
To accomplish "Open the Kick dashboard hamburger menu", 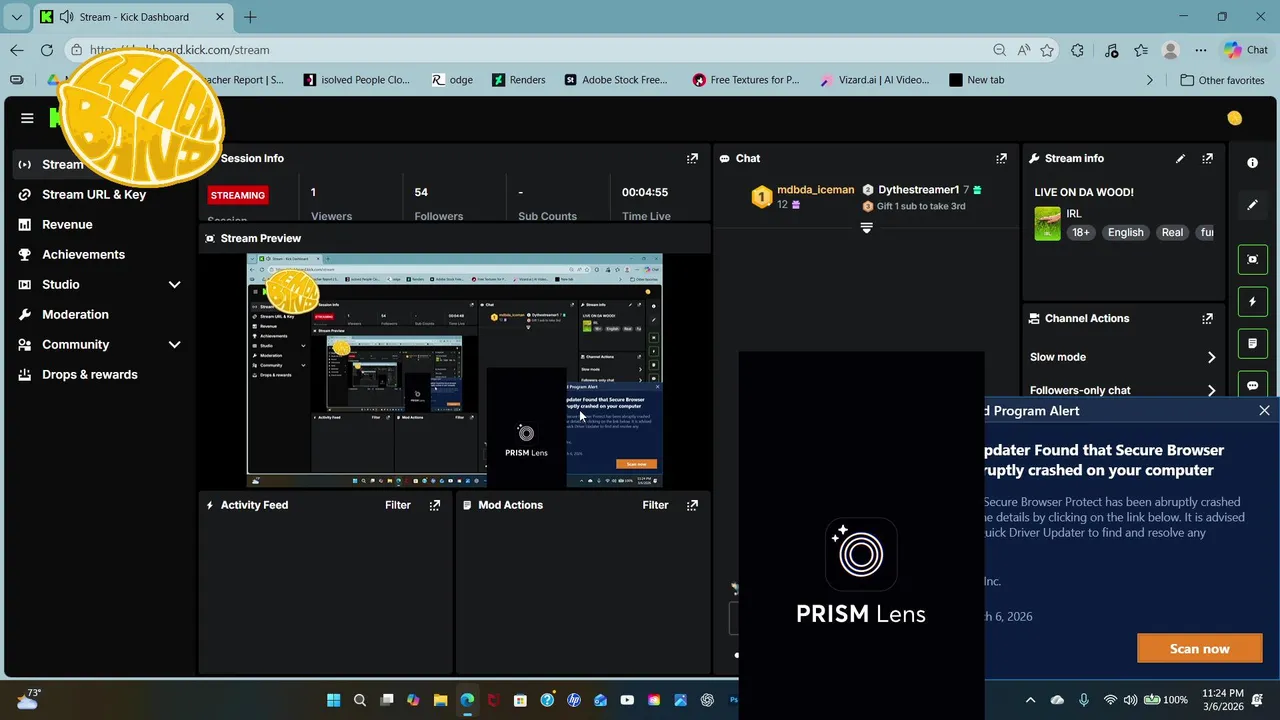I will [x=27, y=118].
